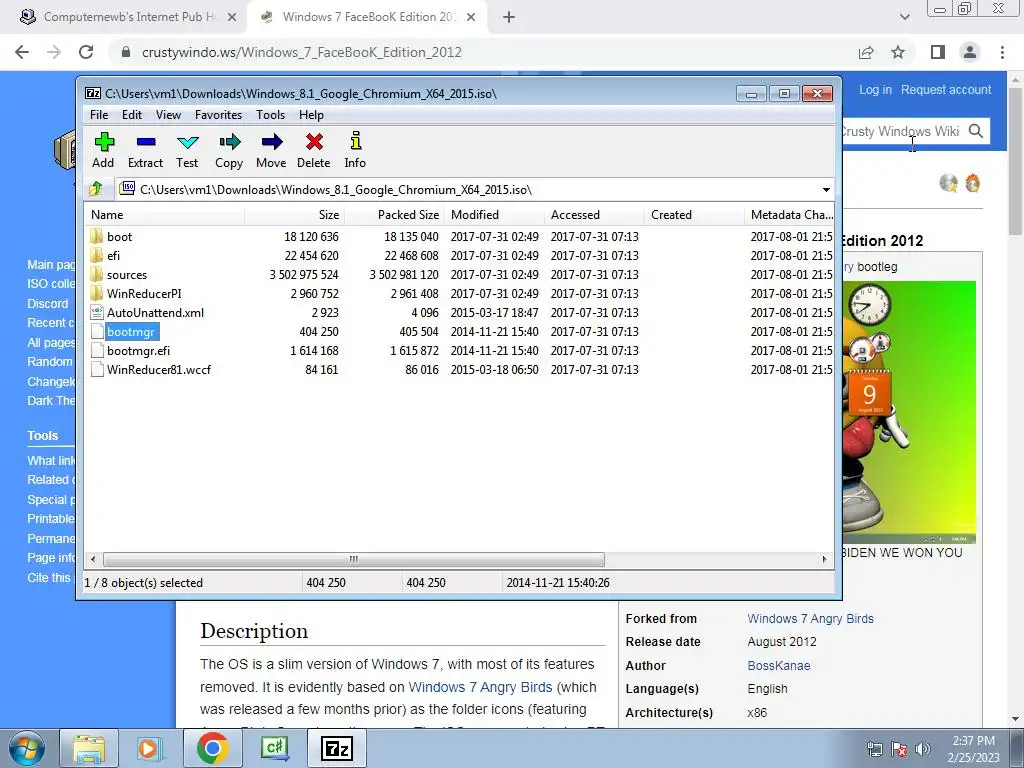The height and width of the screenshot is (768, 1024).
Task: Select the WinReducerPI folder icon
Action: coord(97,293)
